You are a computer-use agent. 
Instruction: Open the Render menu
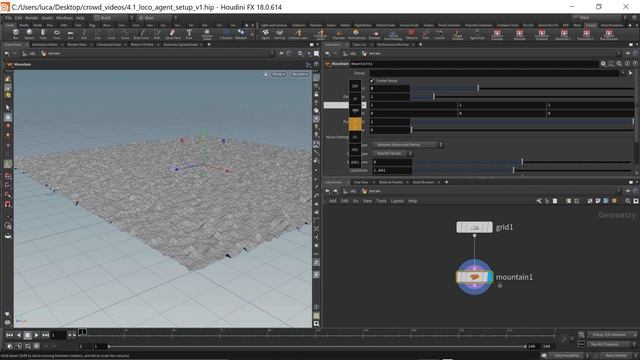(31, 18)
